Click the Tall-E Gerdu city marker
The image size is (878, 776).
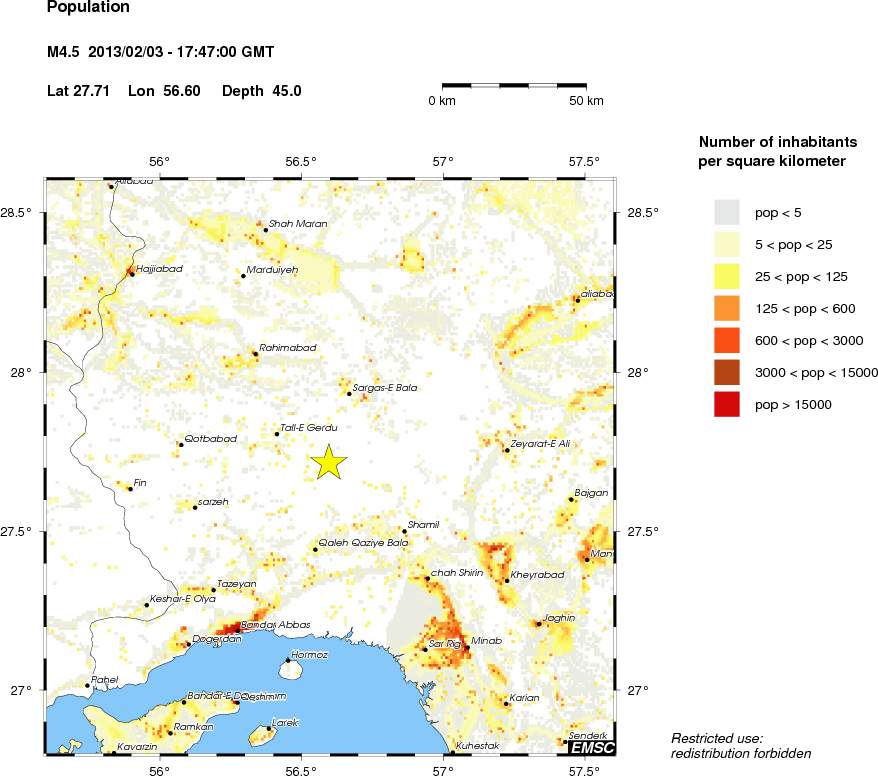[277, 434]
